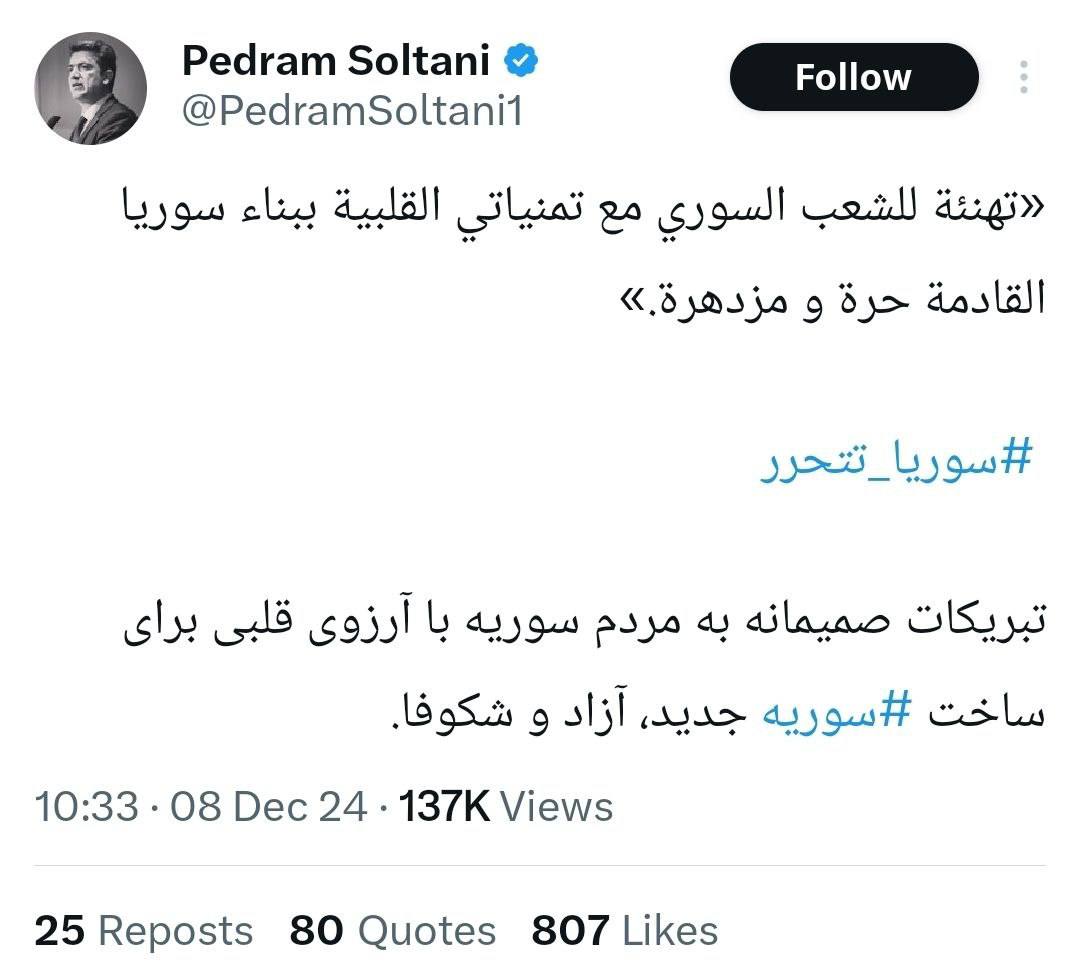1080x968 pixels.
Task: Click the blue verified badge
Action: [x=521, y=62]
